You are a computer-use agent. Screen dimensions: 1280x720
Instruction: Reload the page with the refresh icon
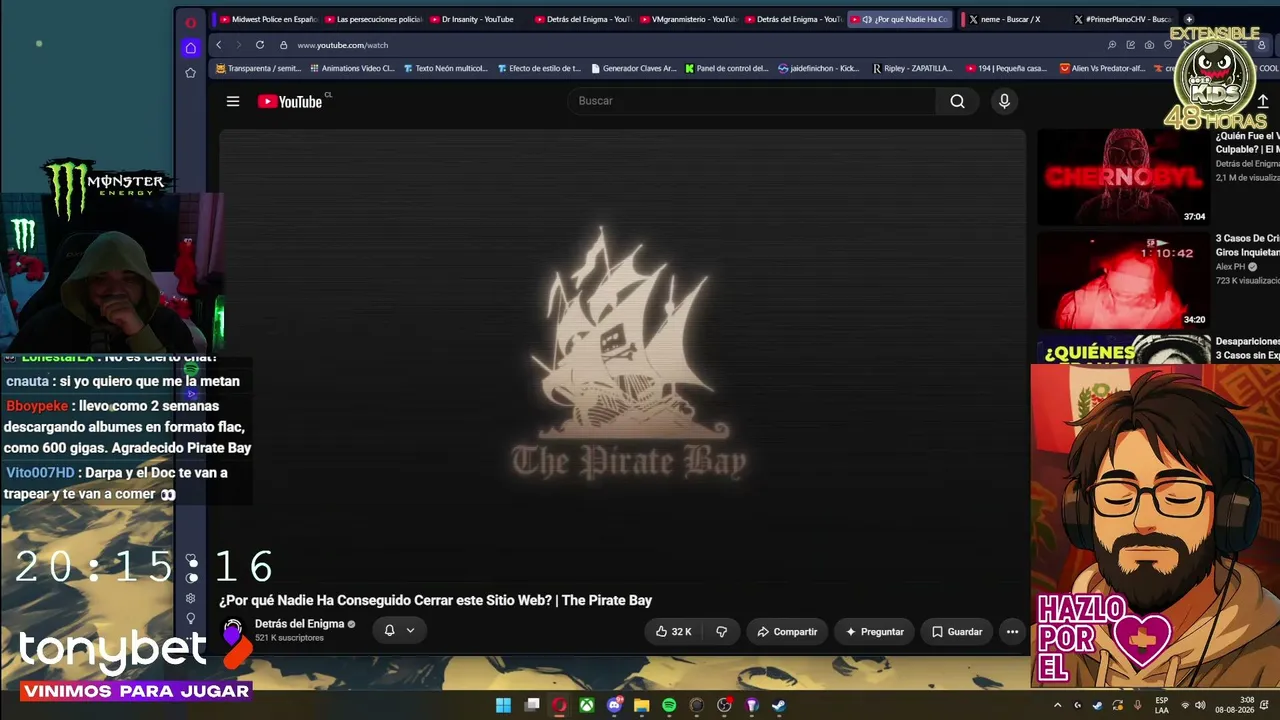260,45
